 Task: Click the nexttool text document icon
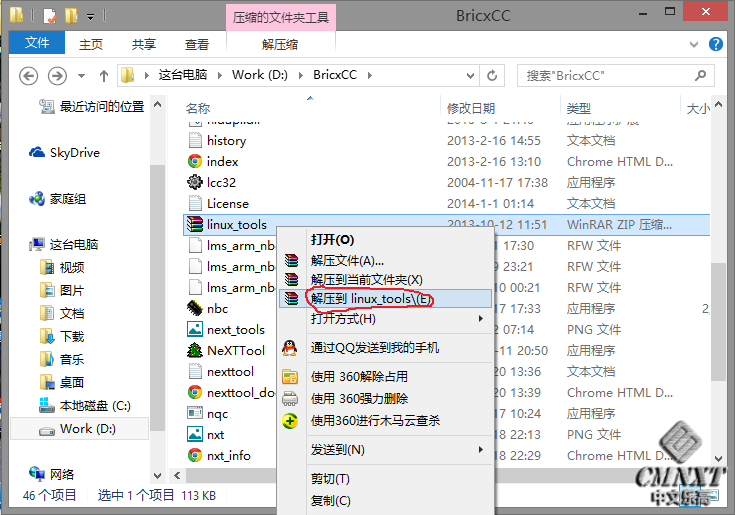coord(195,372)
